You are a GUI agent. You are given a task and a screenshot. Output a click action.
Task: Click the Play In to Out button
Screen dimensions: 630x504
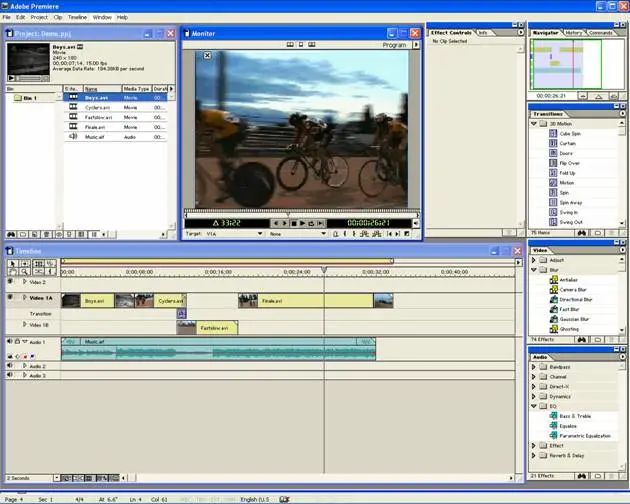pyautogui.click(x=320, y=223)
